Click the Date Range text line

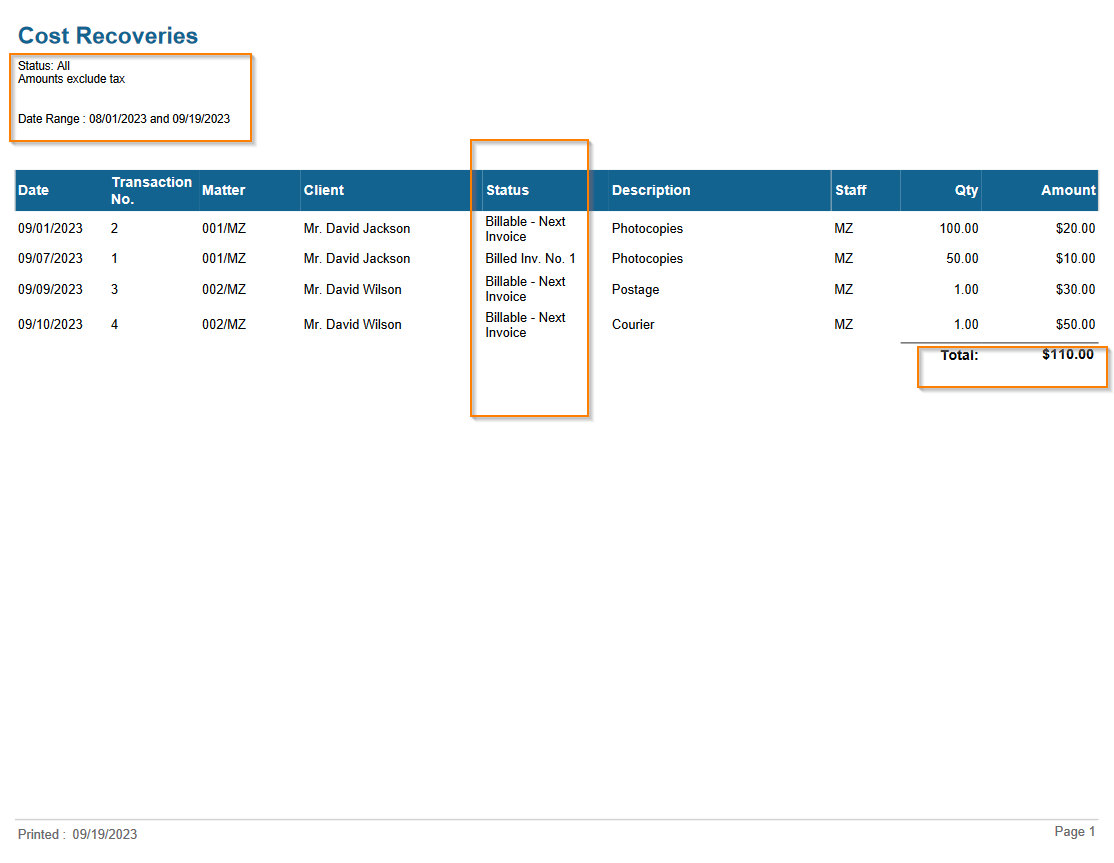point(124,119)
